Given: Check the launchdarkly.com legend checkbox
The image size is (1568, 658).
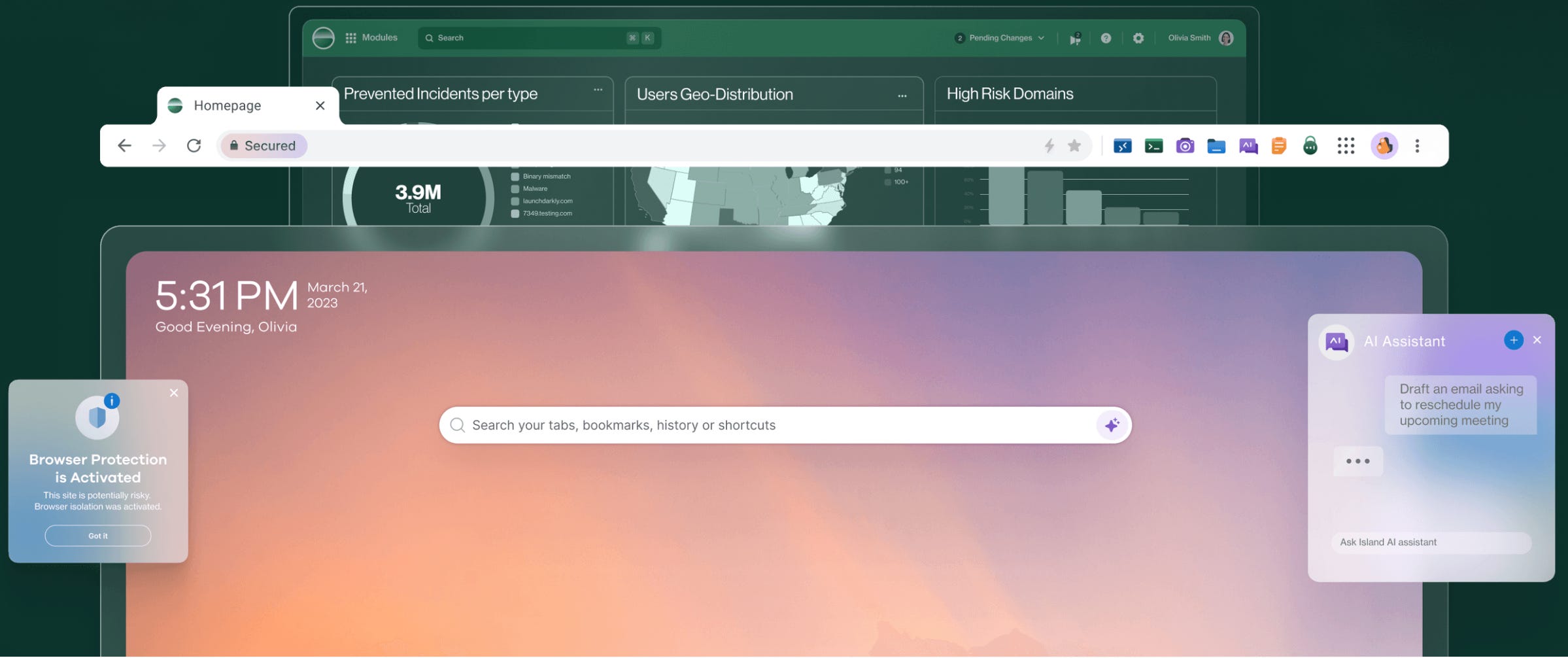Looking at the screenshot, I should (515, 201).
